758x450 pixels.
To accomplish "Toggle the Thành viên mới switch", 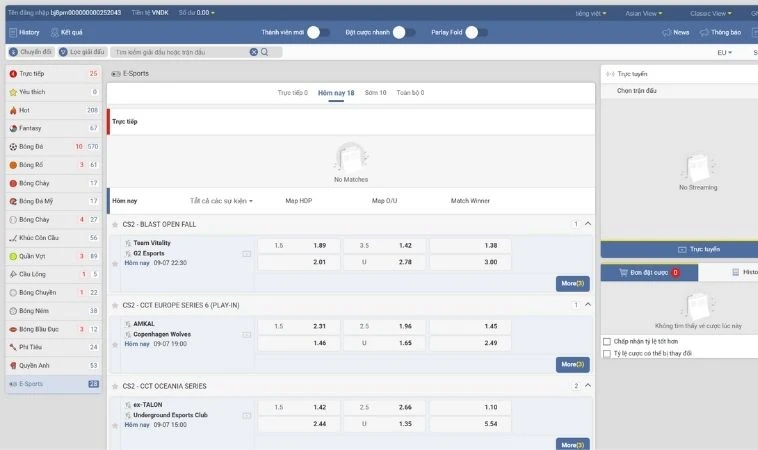I will pyautogui.click(x=317, y=32).
